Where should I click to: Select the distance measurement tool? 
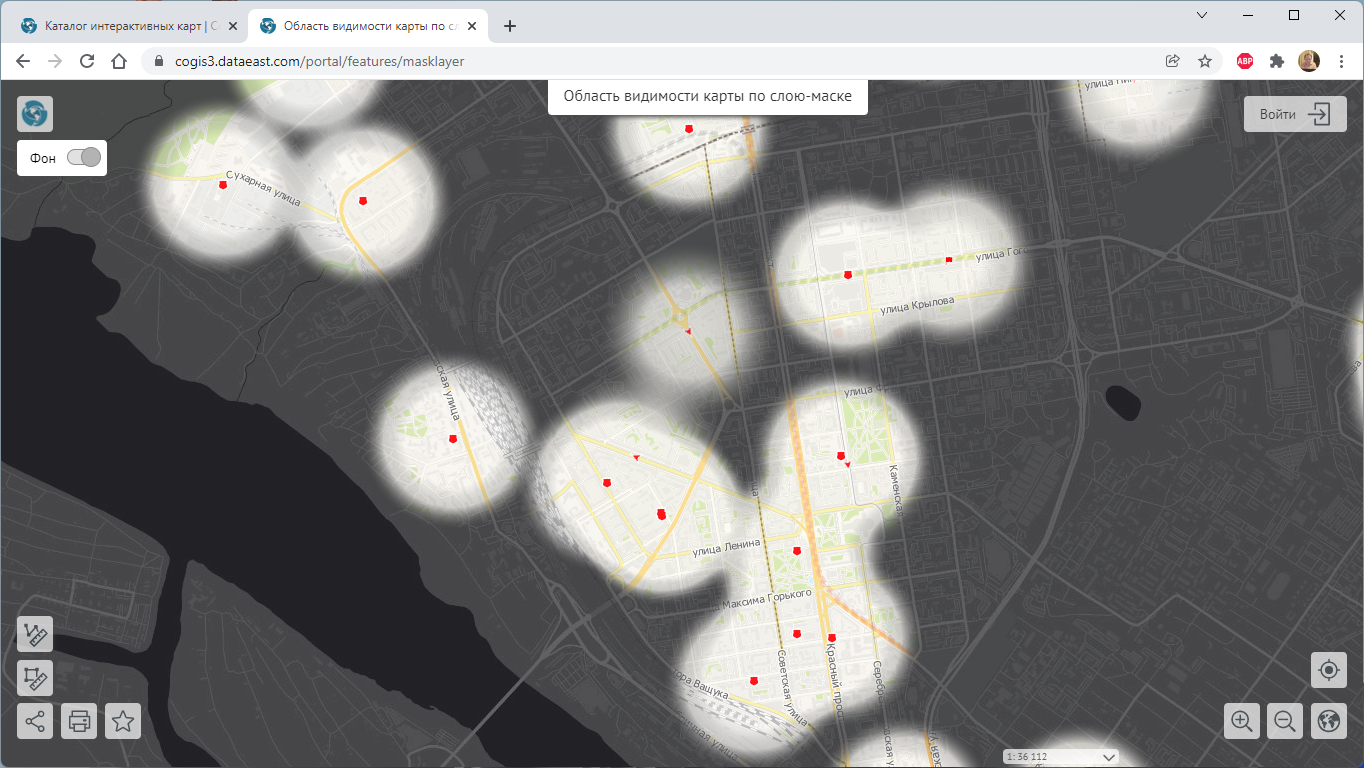point(35,634)
